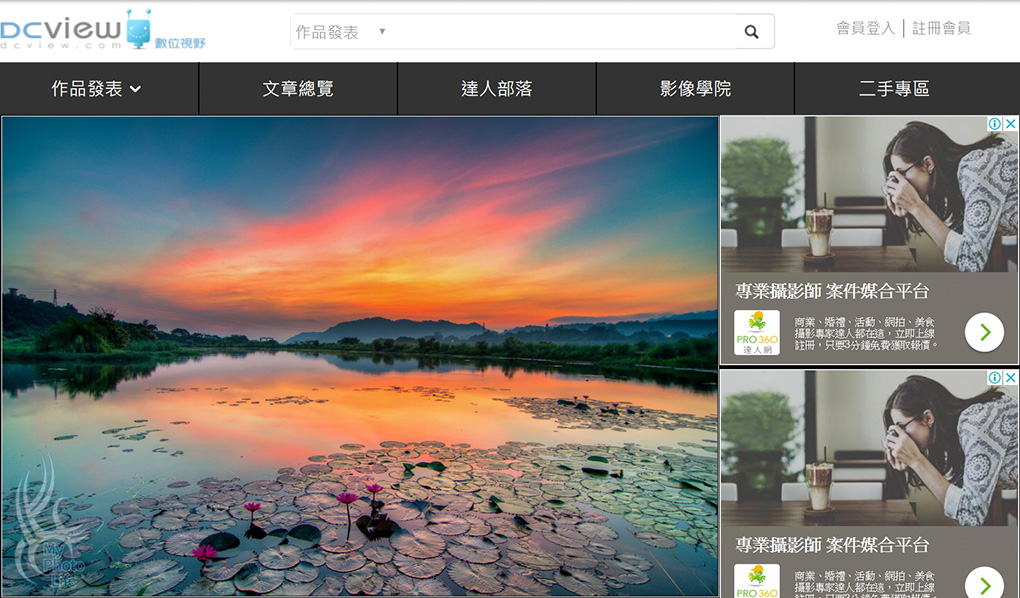Click green arrow on bottom ad
Image resolution: width=1020 pixels, height=598 pixels.
[984, 584]
